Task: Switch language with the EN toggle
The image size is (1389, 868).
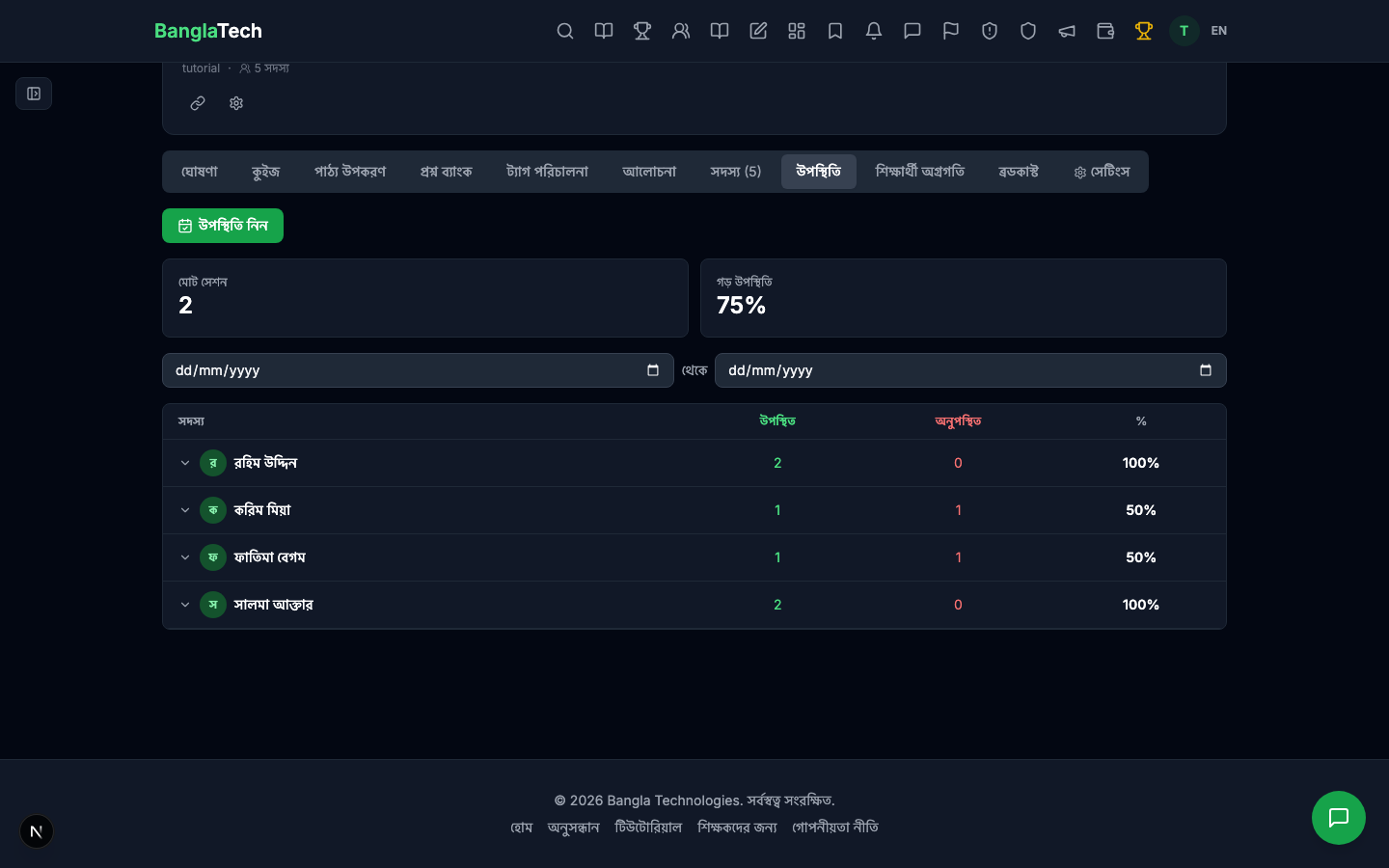Action: 1219,31
